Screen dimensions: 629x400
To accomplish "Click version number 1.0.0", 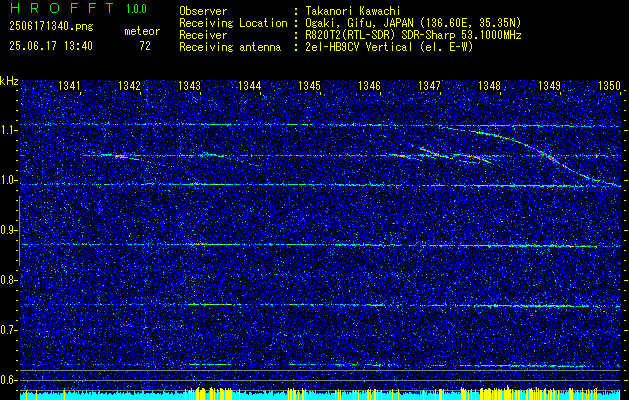I will [x=136, y=9].
